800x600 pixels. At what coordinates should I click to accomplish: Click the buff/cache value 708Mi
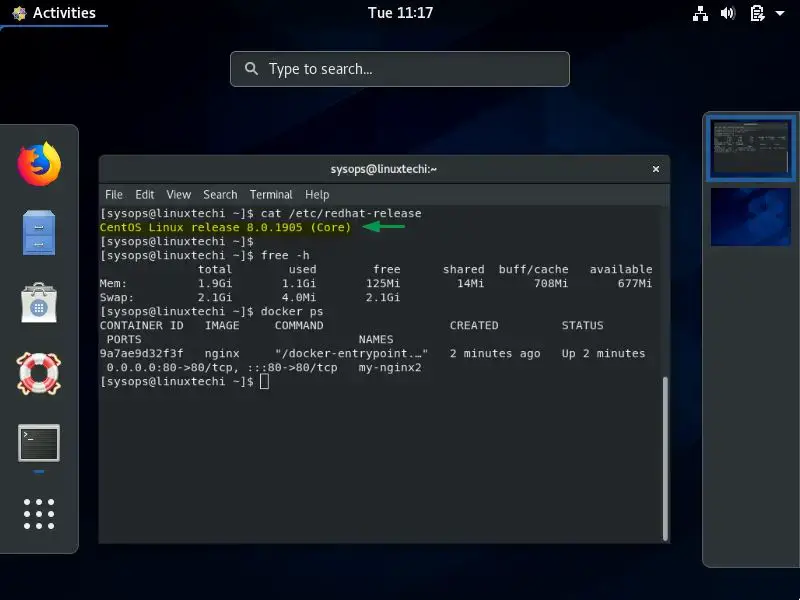coord(551,283)
